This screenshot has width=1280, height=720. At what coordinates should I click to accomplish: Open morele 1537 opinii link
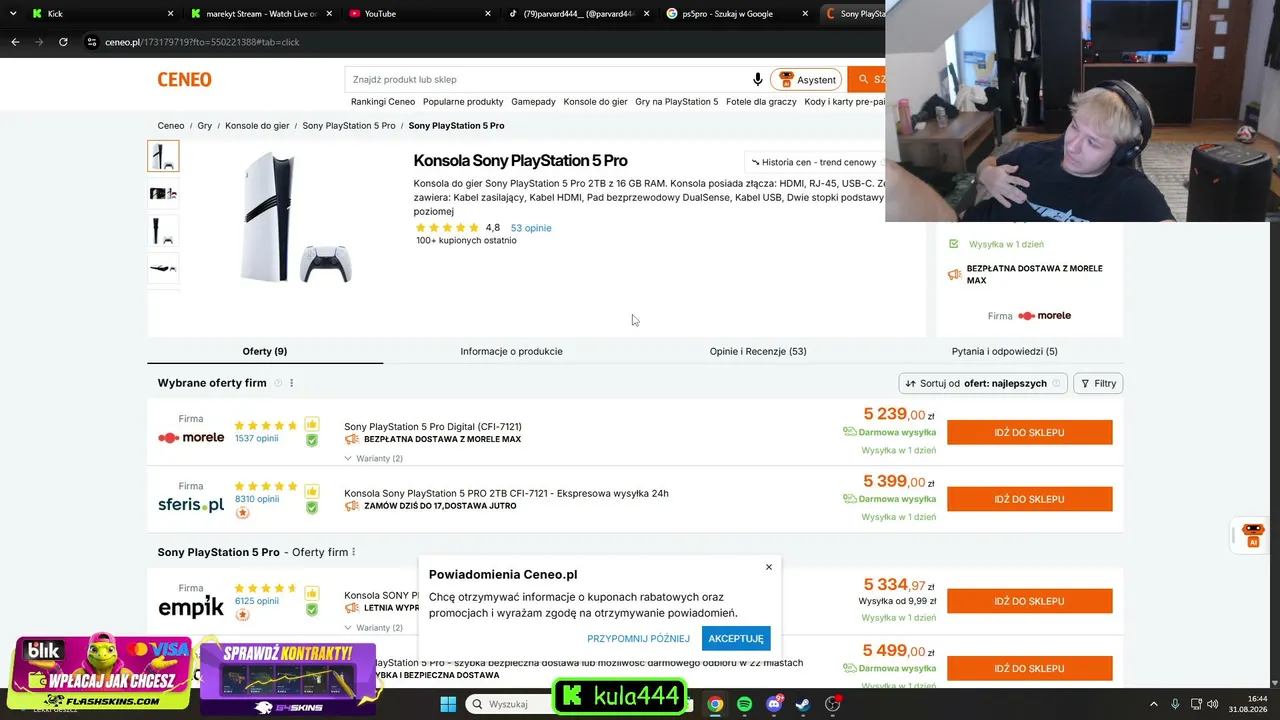point(256,439)
